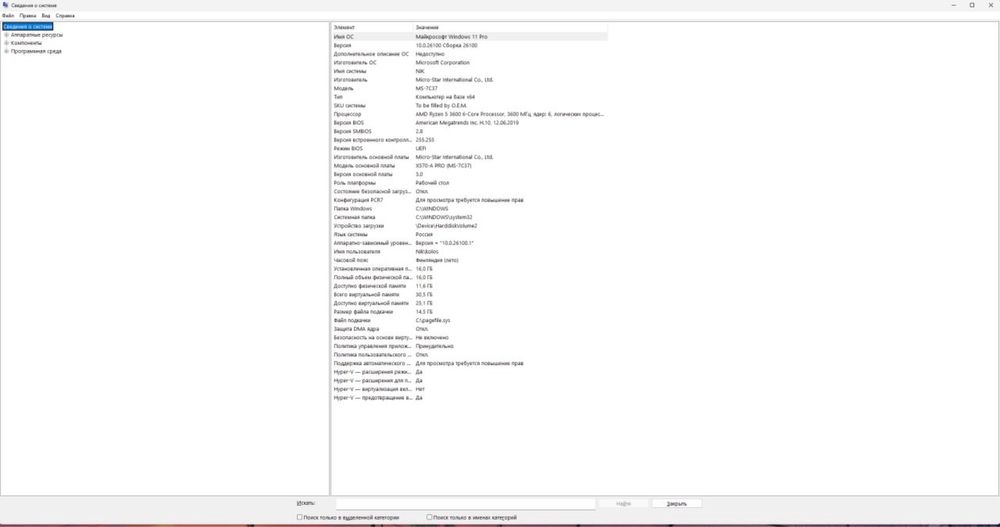
Task: Select the Устройство загрузки row label
Action: tap(359, 226)
